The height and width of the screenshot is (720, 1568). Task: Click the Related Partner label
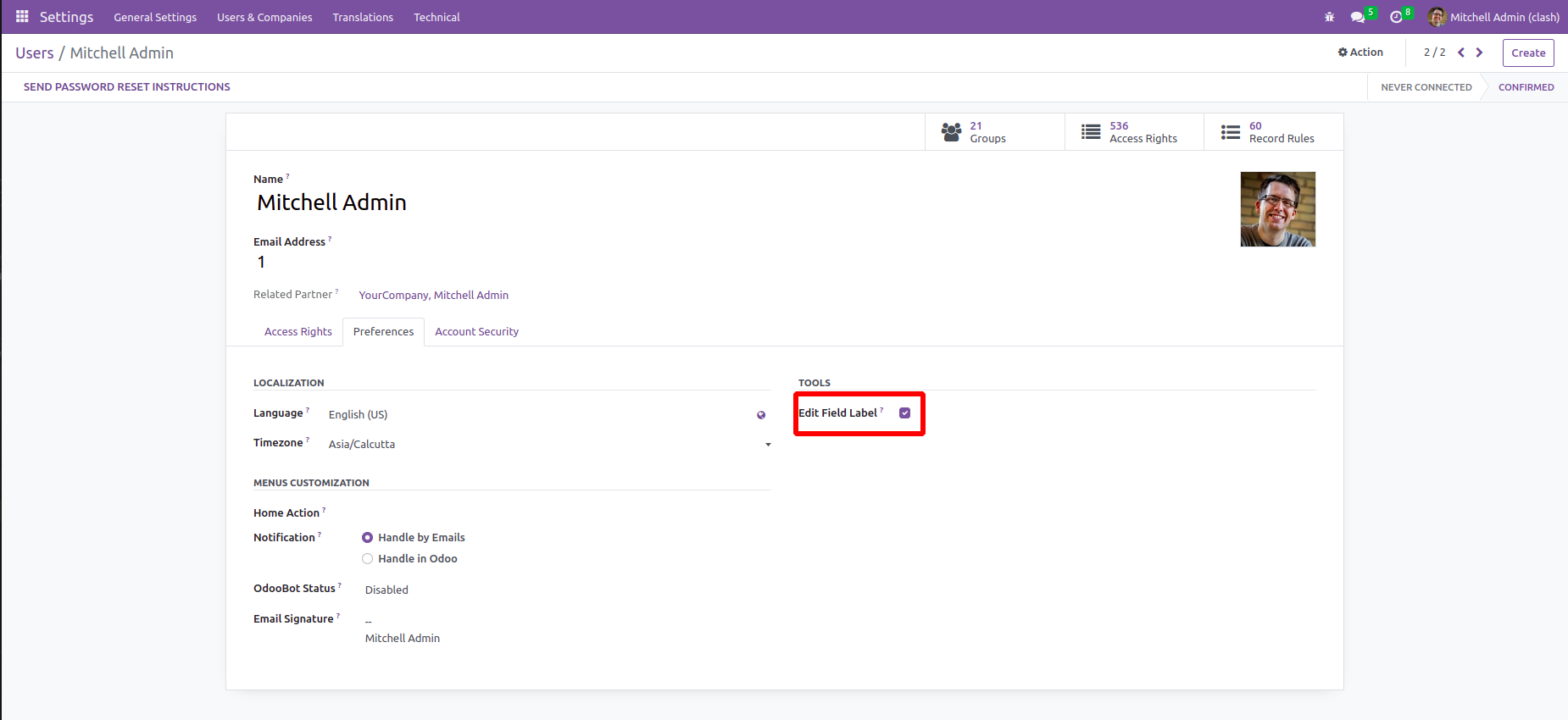pos(292,295)
